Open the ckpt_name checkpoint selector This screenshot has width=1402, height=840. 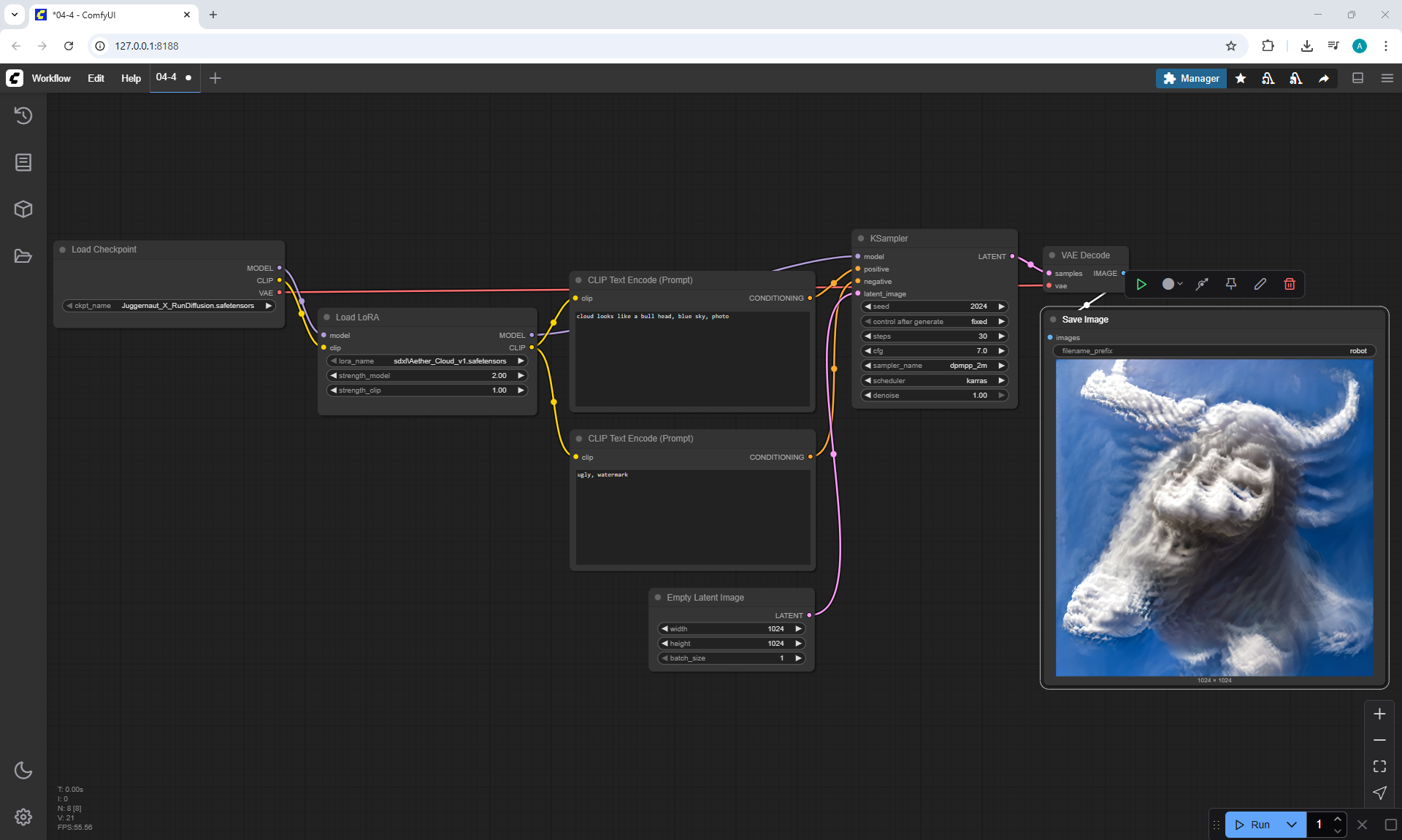pos(169,306)
